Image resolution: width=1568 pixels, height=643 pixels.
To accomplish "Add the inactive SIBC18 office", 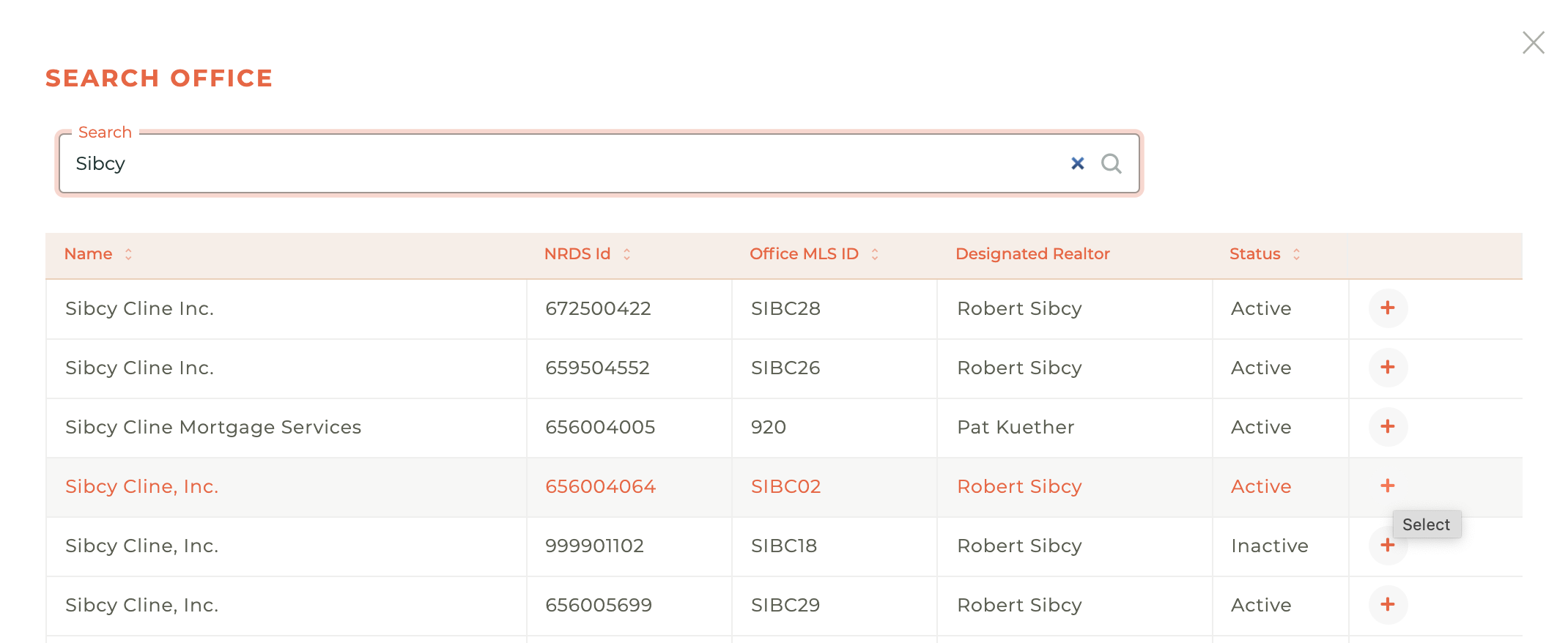I will 1388,545.
